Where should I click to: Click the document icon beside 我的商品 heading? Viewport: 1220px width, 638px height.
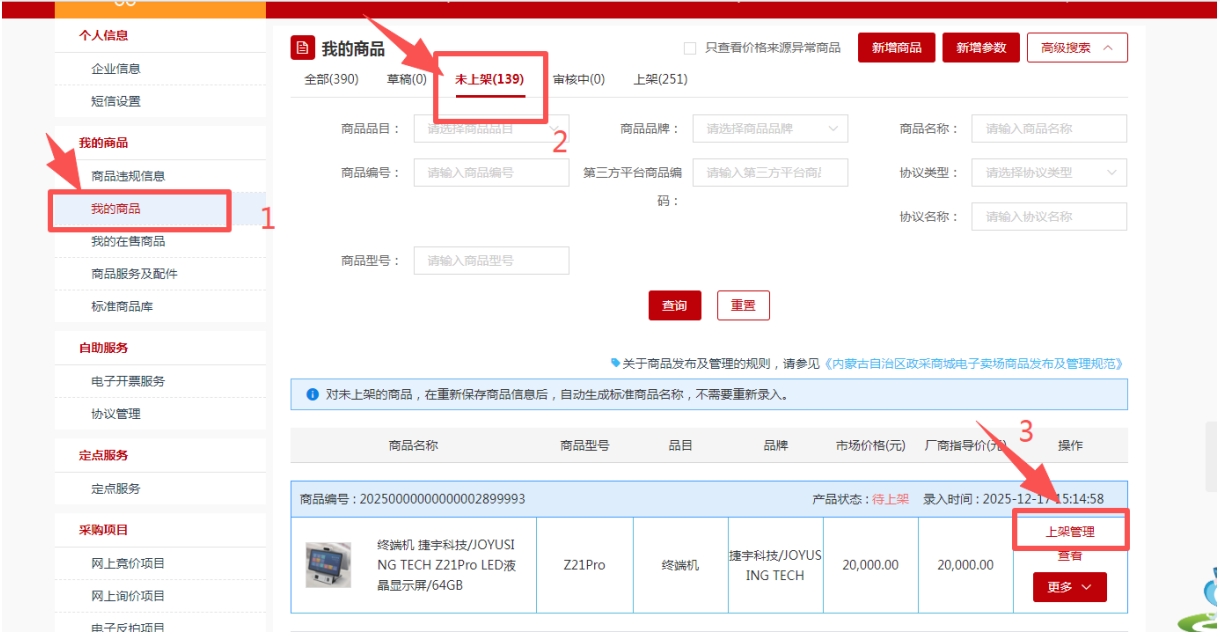click(x=301, y=48)
